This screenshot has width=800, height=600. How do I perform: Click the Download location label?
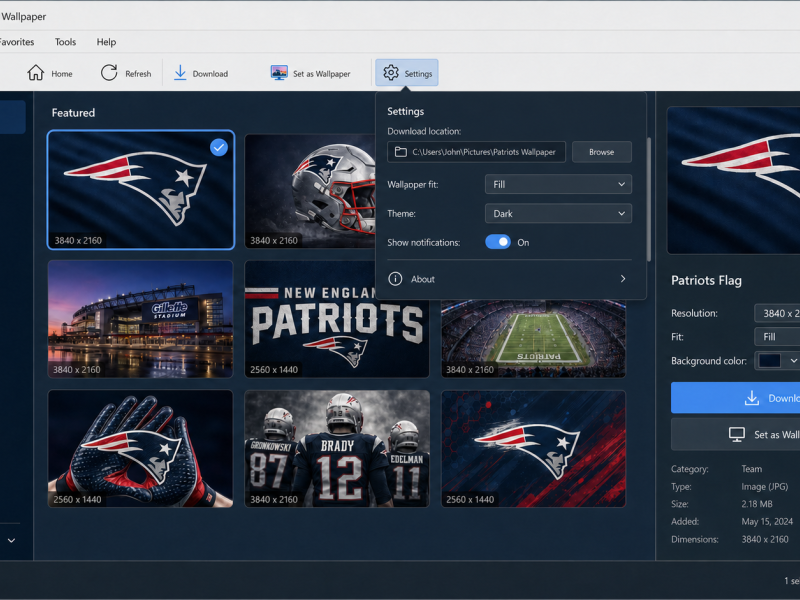click(x=424, y=131)
